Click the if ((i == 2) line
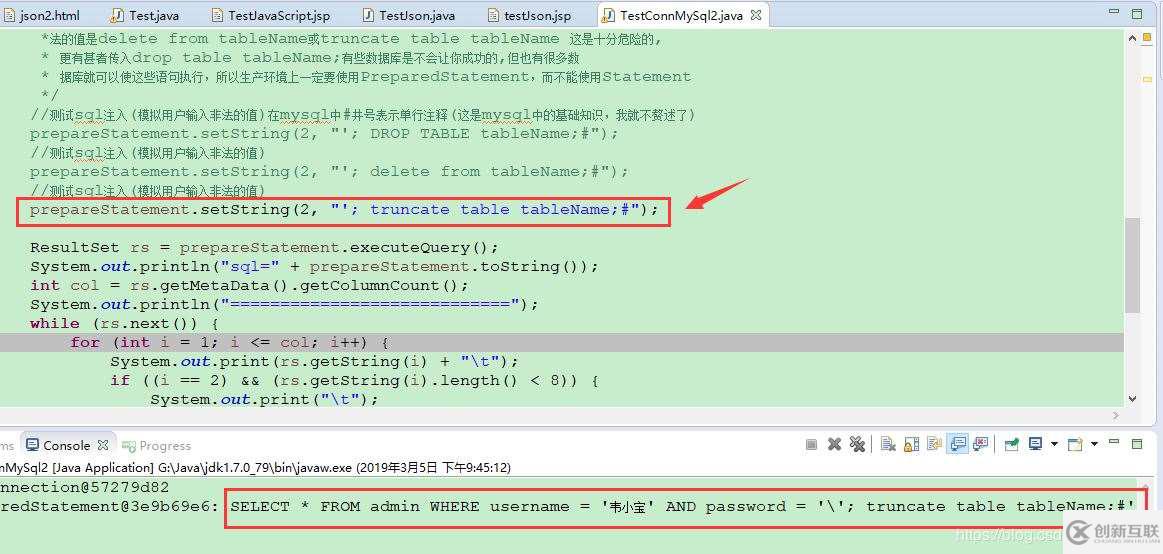This screenshot has width=1163, height=554. pos(355,380)
